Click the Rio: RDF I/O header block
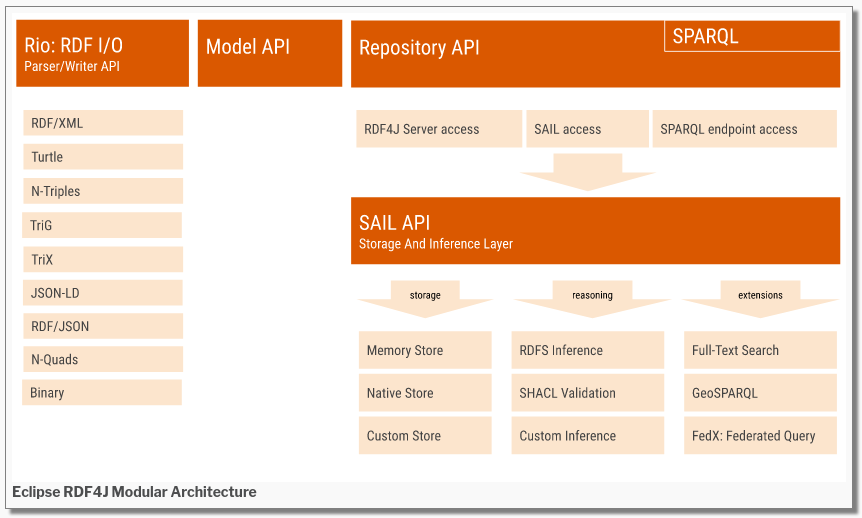Screen dimensions: 862x518 click(x=102, y=54)
